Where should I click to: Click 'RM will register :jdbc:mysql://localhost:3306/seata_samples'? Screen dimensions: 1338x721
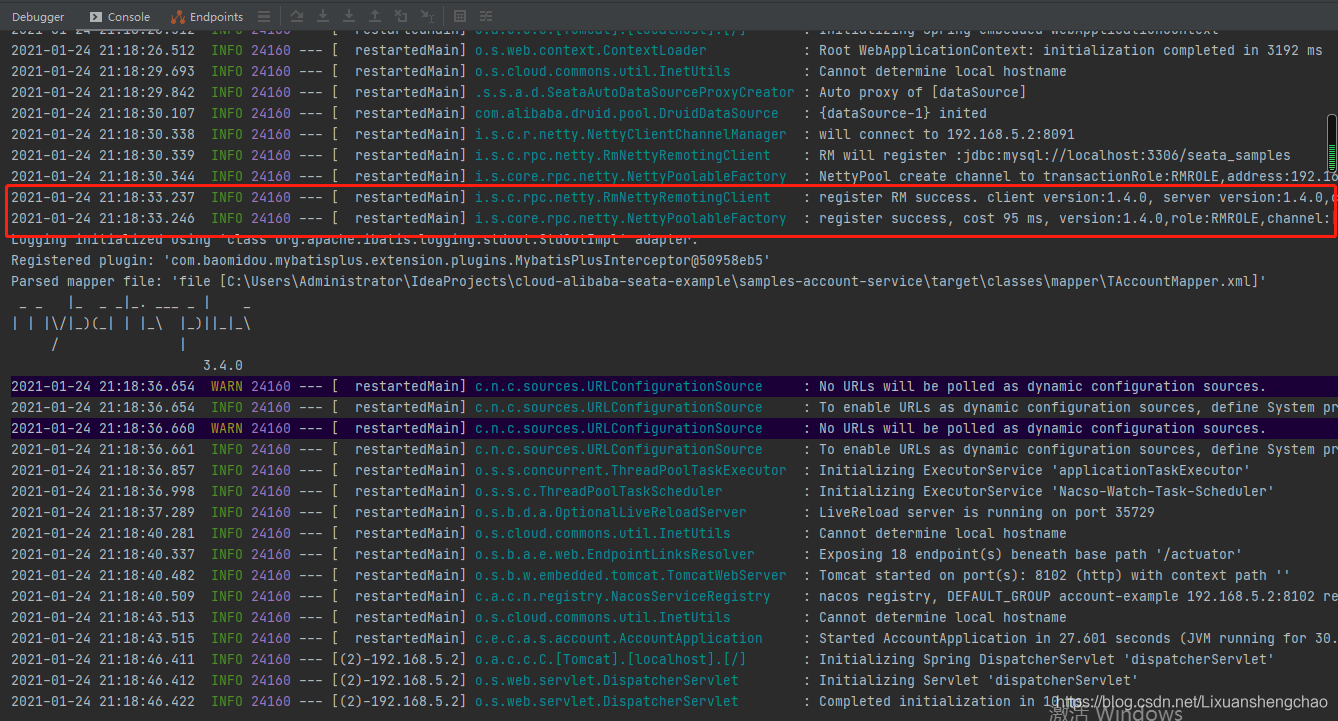point(1055,155)
